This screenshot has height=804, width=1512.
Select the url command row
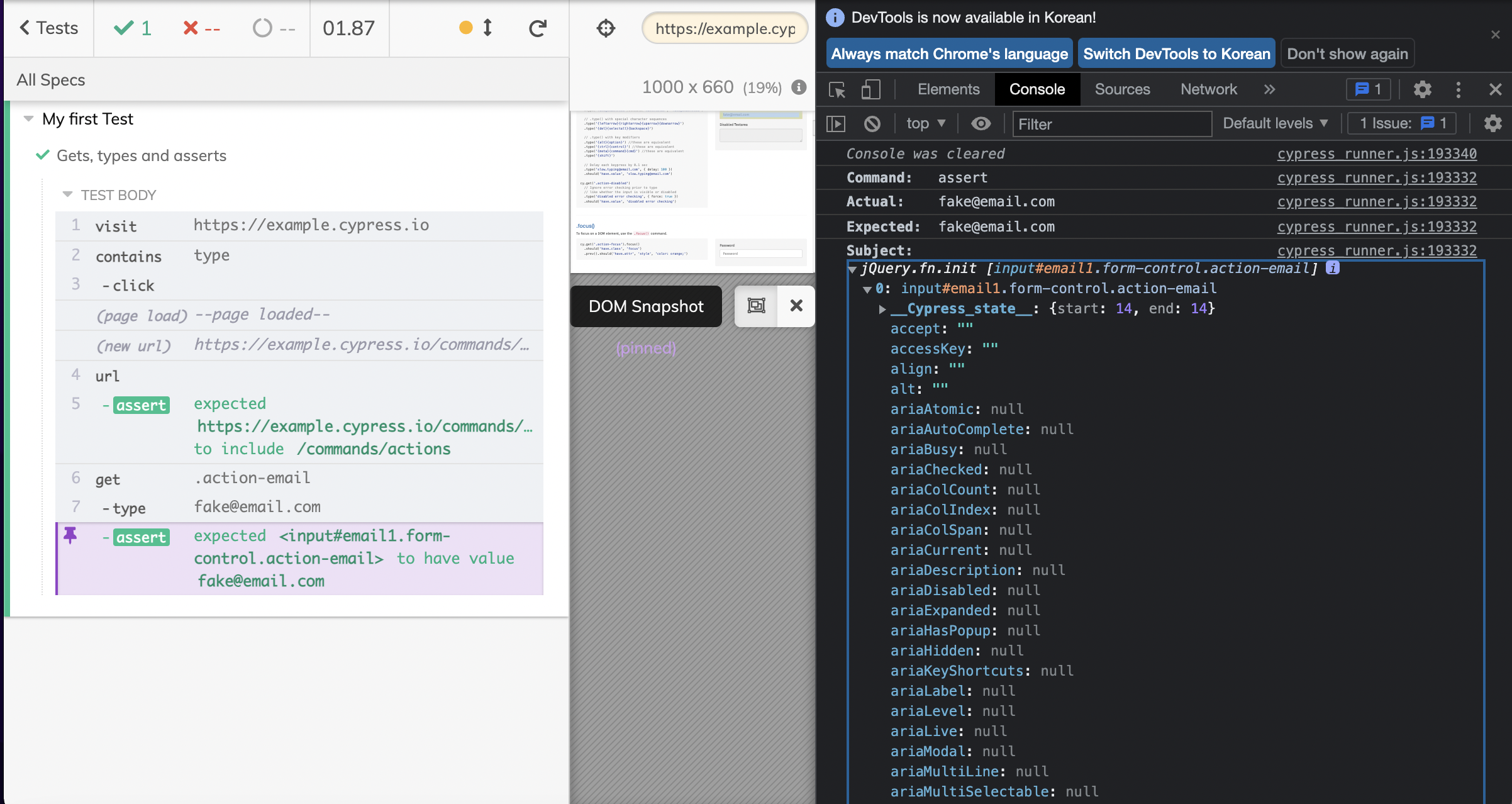coord(299,376)
